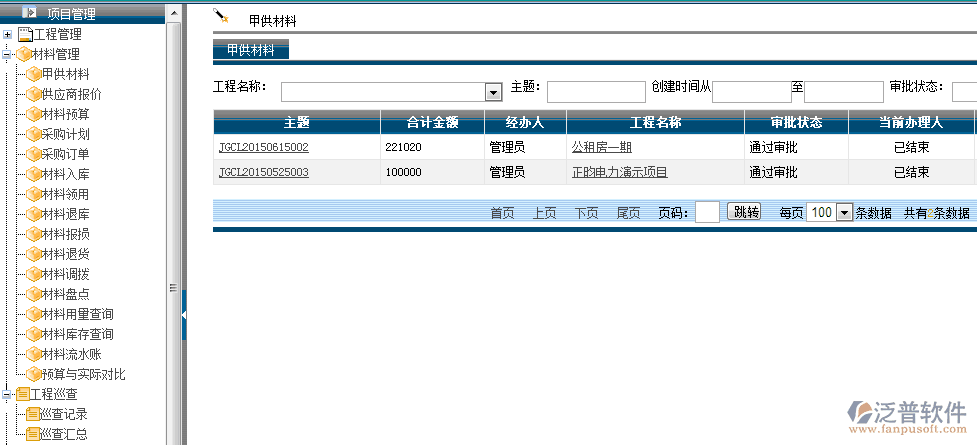Click the 材料库存查询 icon
This screenshot has height=445, width=977.
[x=33, y=334]
